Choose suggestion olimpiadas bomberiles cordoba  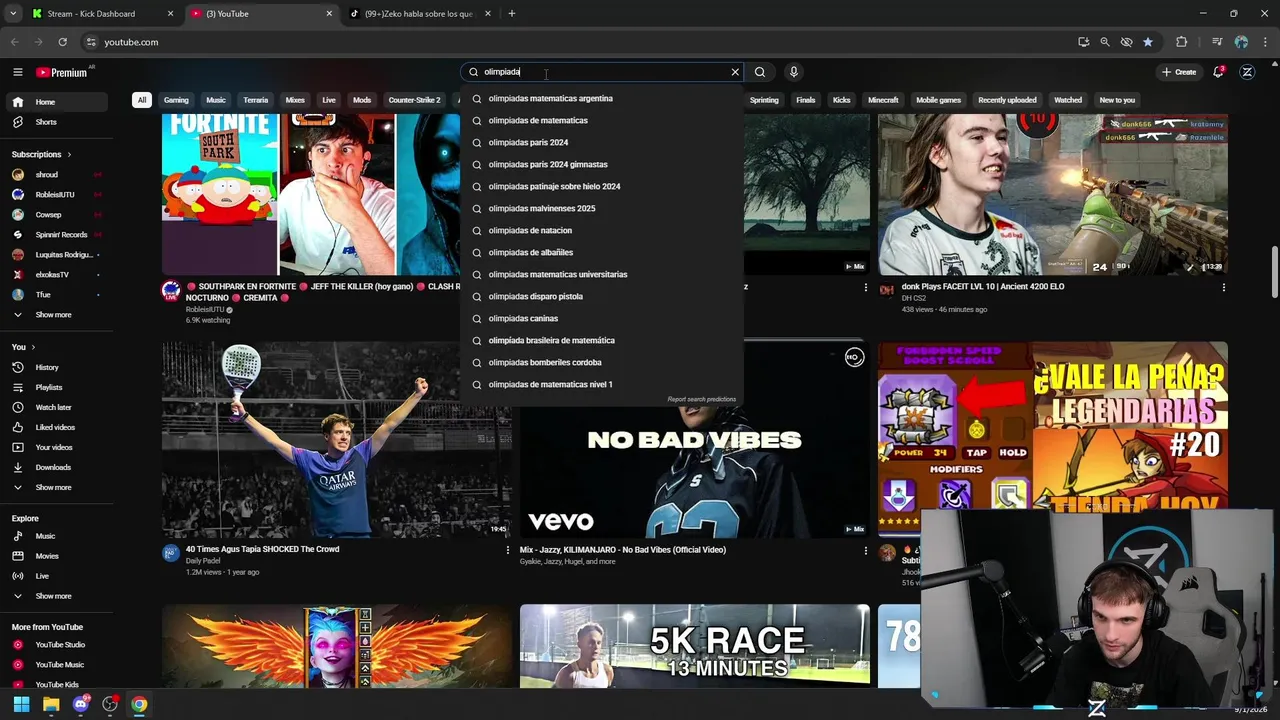click(602, 362)
